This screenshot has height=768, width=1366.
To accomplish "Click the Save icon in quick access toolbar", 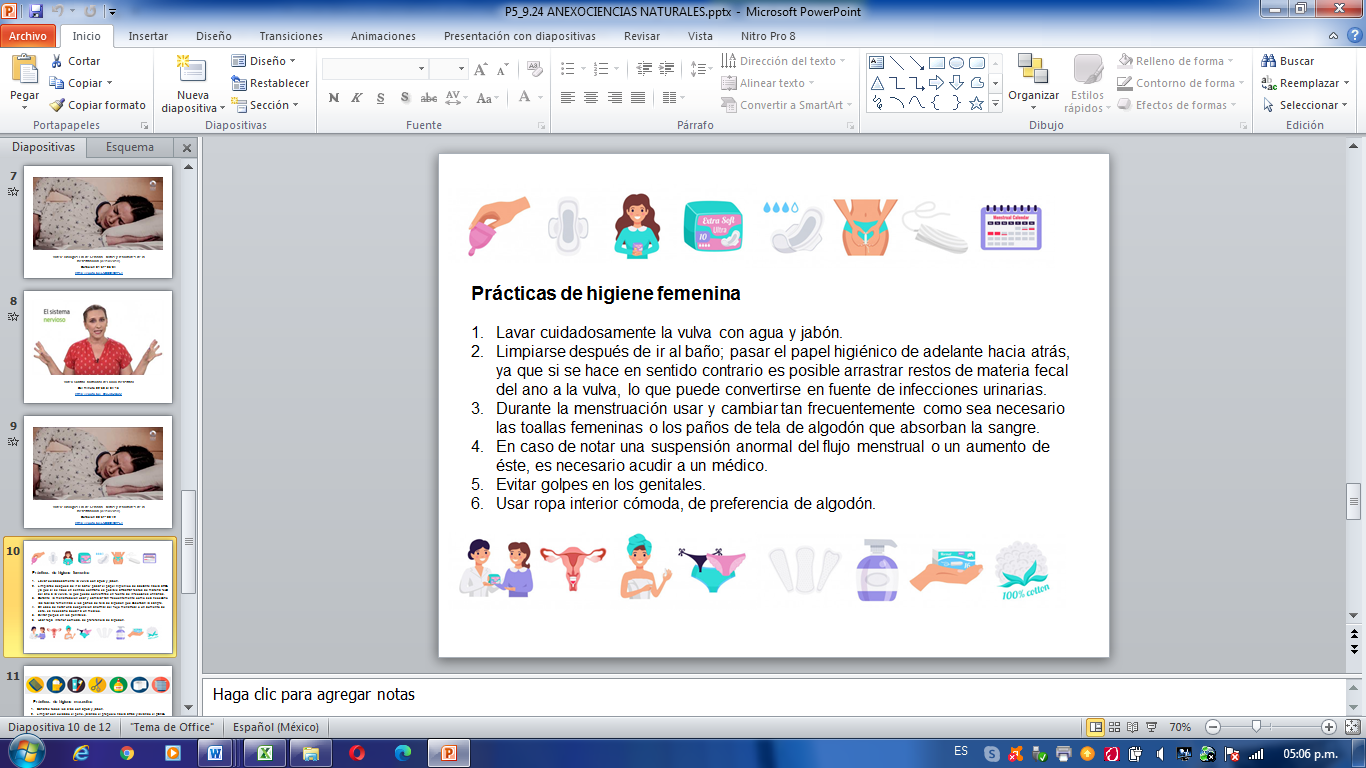I will pos(36,12).
